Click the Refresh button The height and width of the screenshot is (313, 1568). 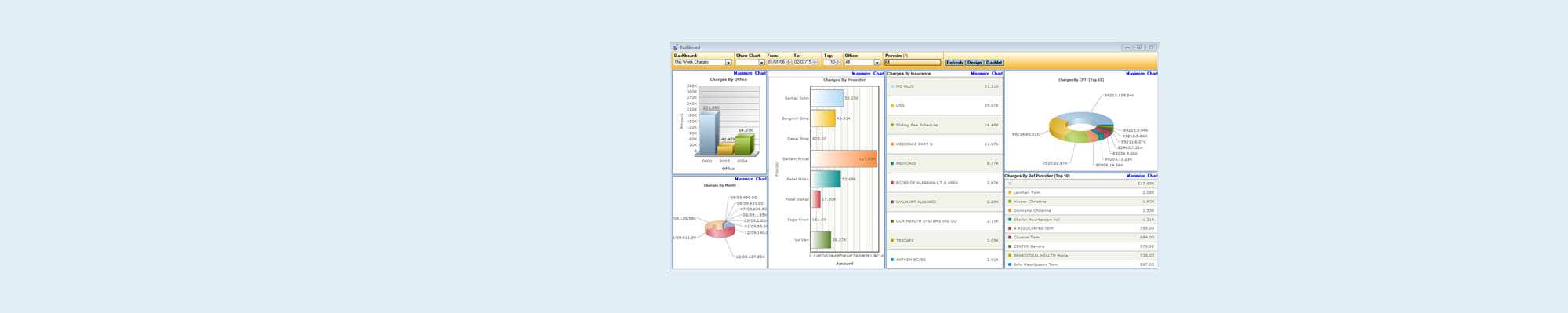pos(954,63)
